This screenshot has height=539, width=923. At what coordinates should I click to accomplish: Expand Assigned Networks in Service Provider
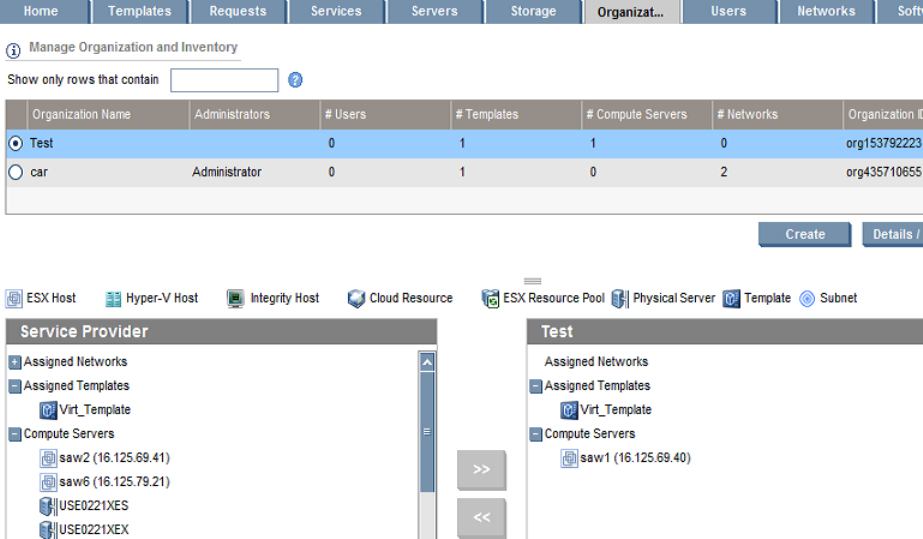(x=15, y=362)
